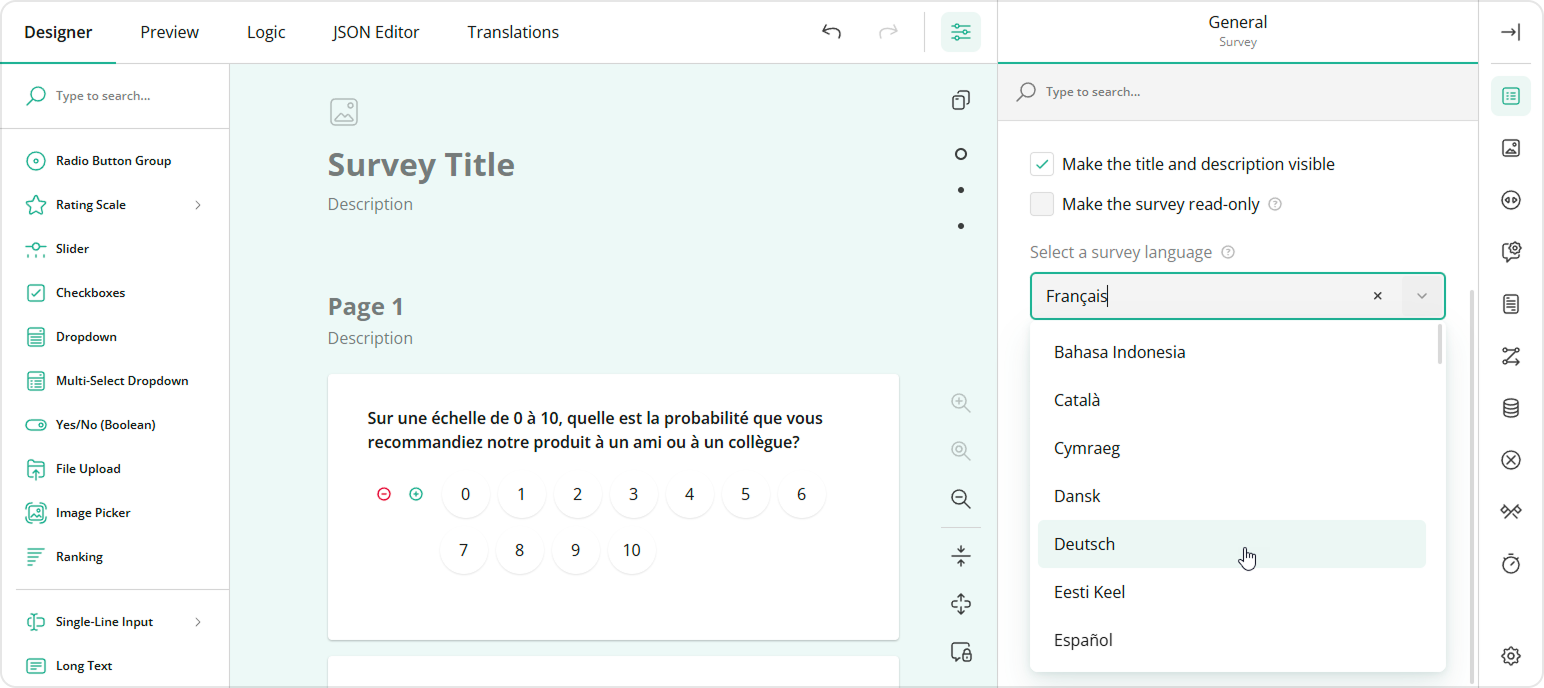Open the Question Settings category icon

point(1511,251)
